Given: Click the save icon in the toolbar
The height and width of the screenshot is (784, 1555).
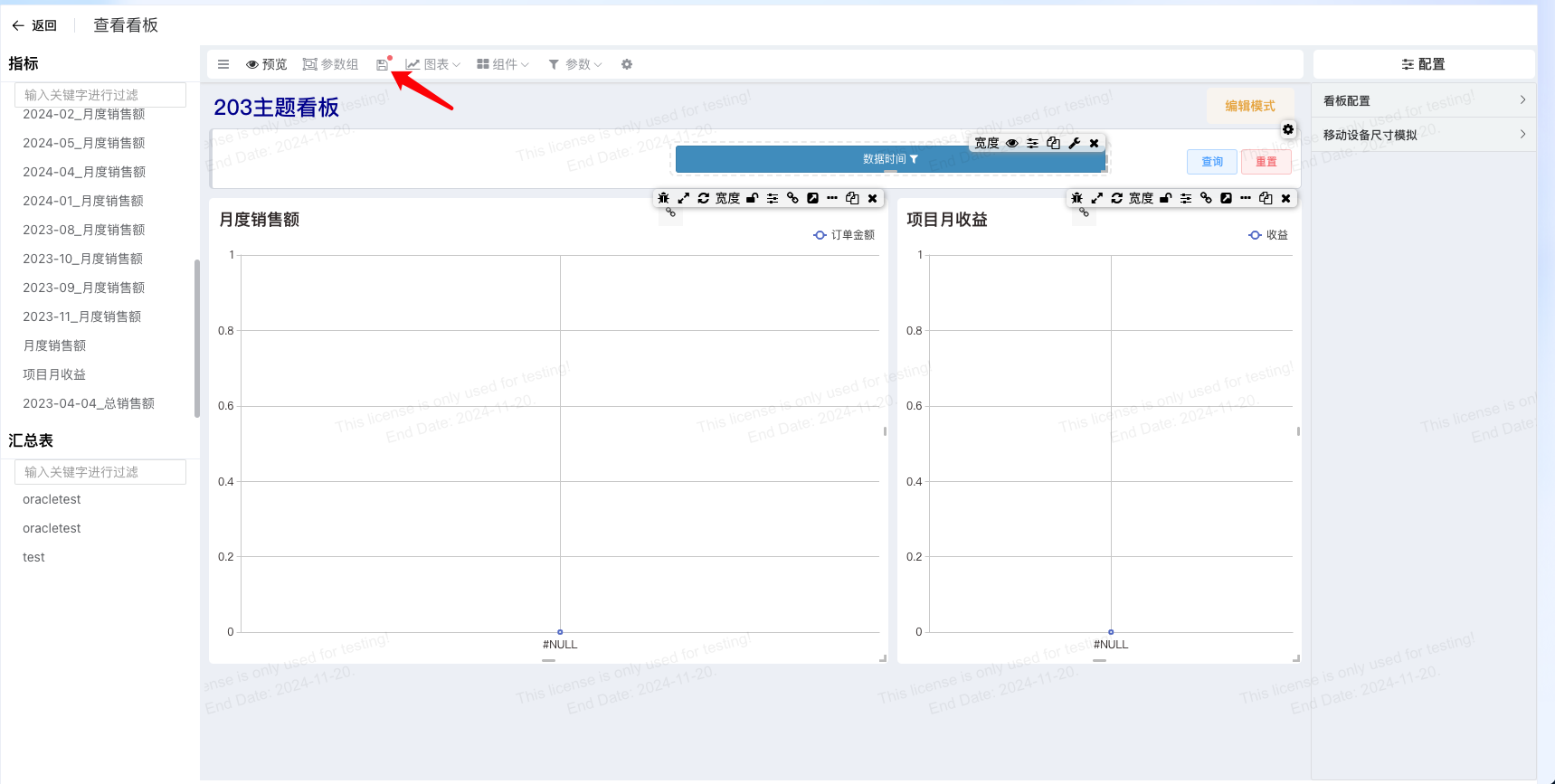Looking at the screenshot, I should [x=382, y=65].
